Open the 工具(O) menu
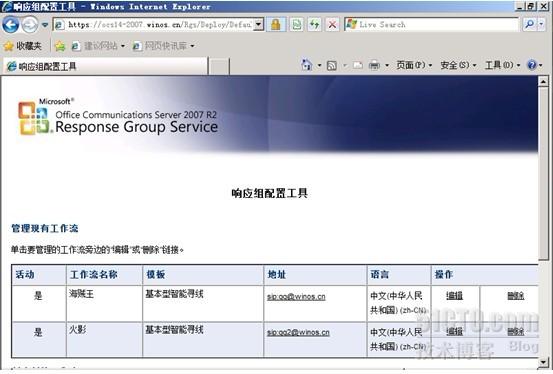This screenshot has height=374, width=553. (503, 65)
